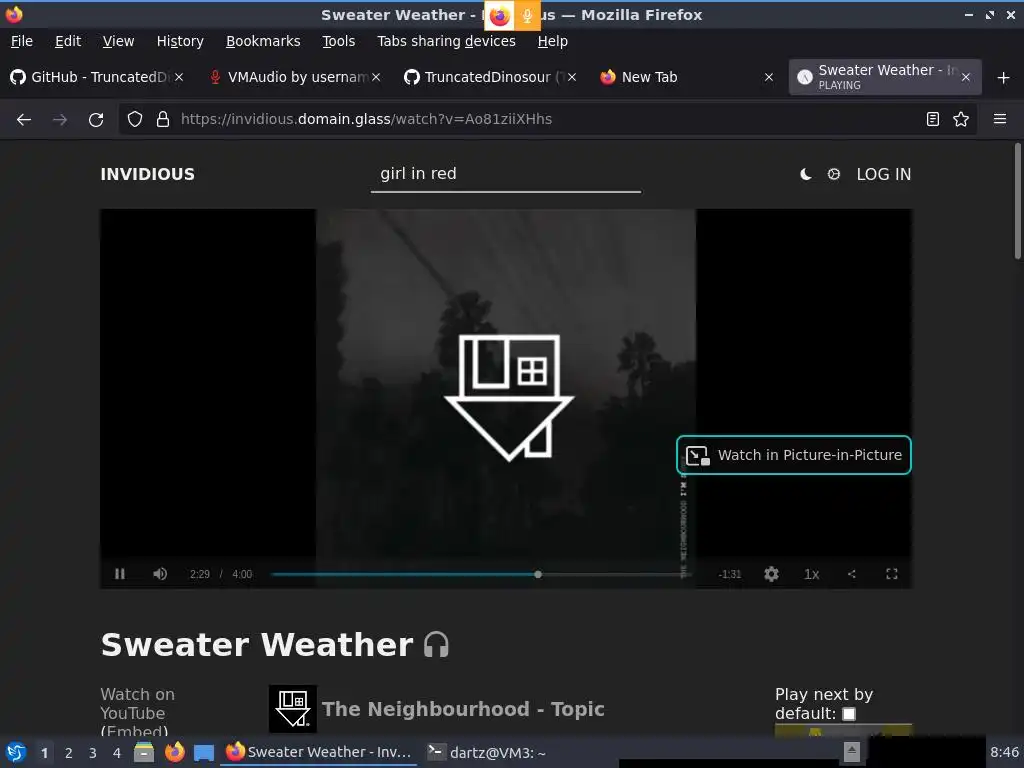The width and height of the screenshot is (1024, 768).
Task: Open tracking protection shield icon
Action: point(135,120)
